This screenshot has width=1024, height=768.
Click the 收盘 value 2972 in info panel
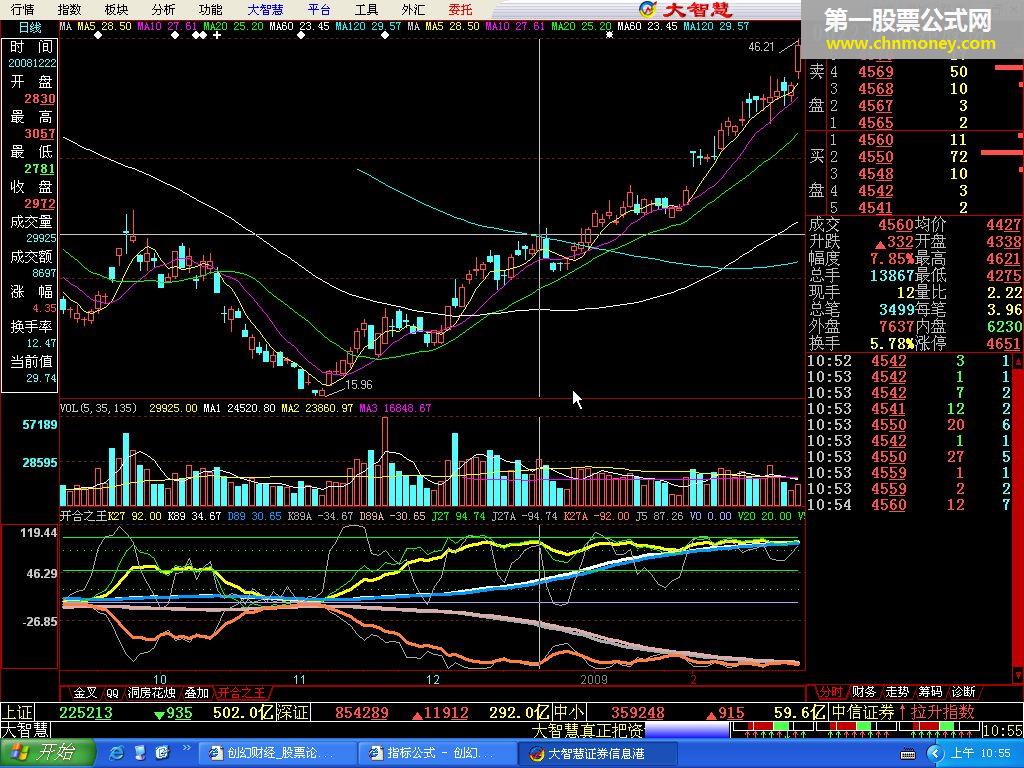(40, 204)
